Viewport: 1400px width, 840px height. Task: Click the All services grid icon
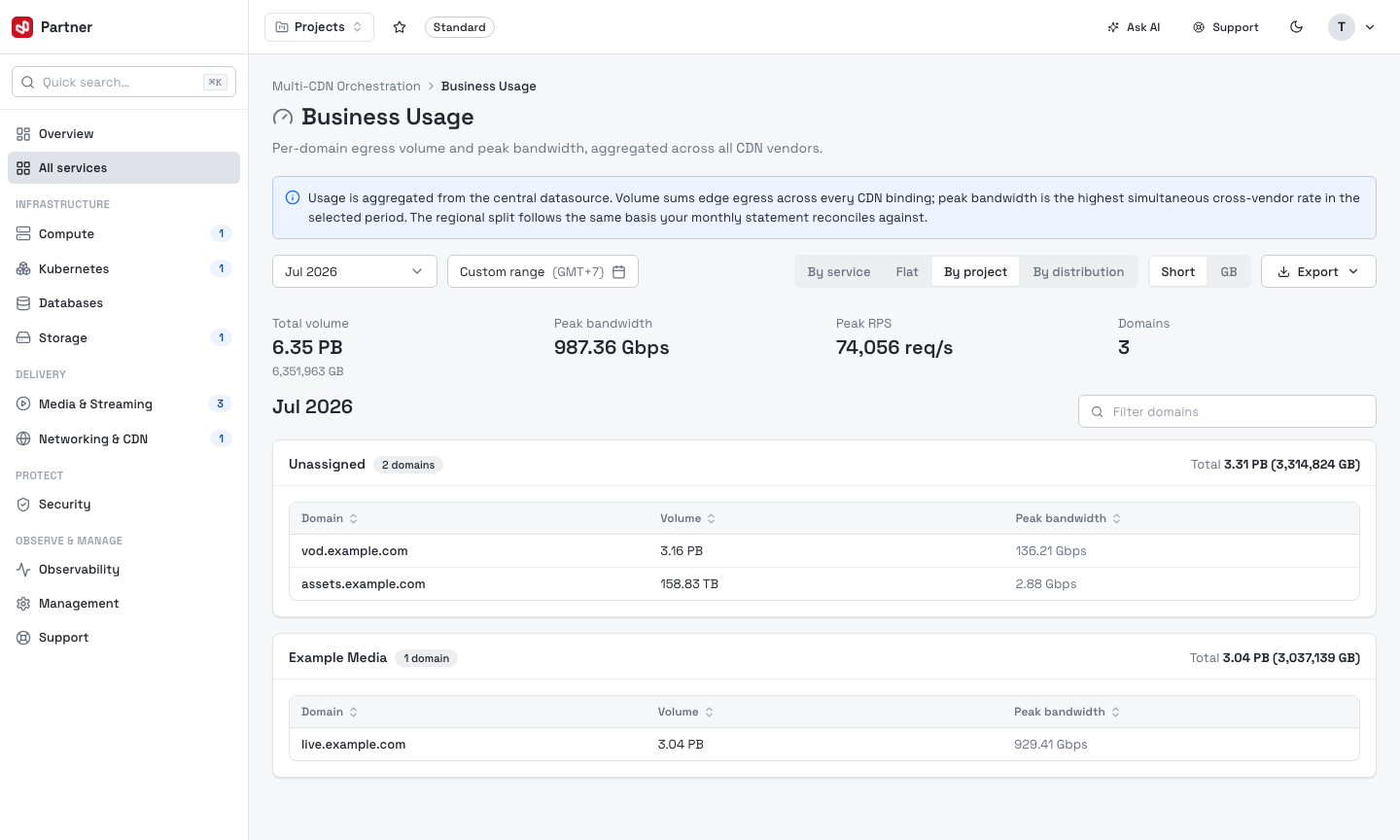[23, 168]
